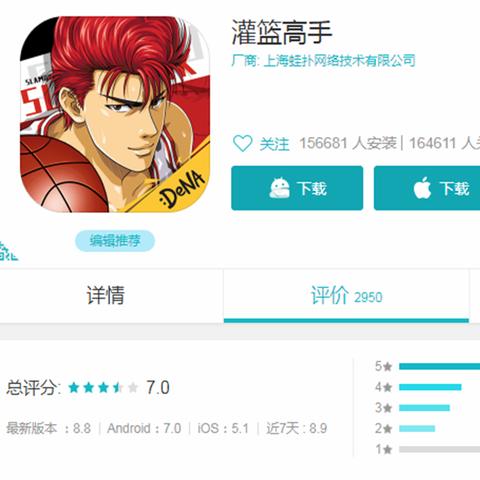This screenshot has height=480, width=480.
Task: Click the 编辑推荐 badge
Action: click(115, 241)
